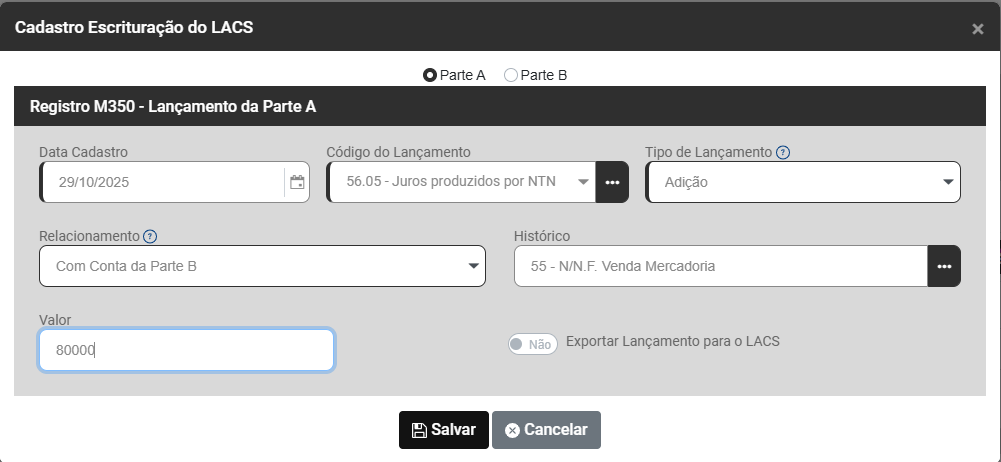1001x462 pixels.
Task: Open the calendar picker for Data Cadastro
Action: [x=297, y=183]
